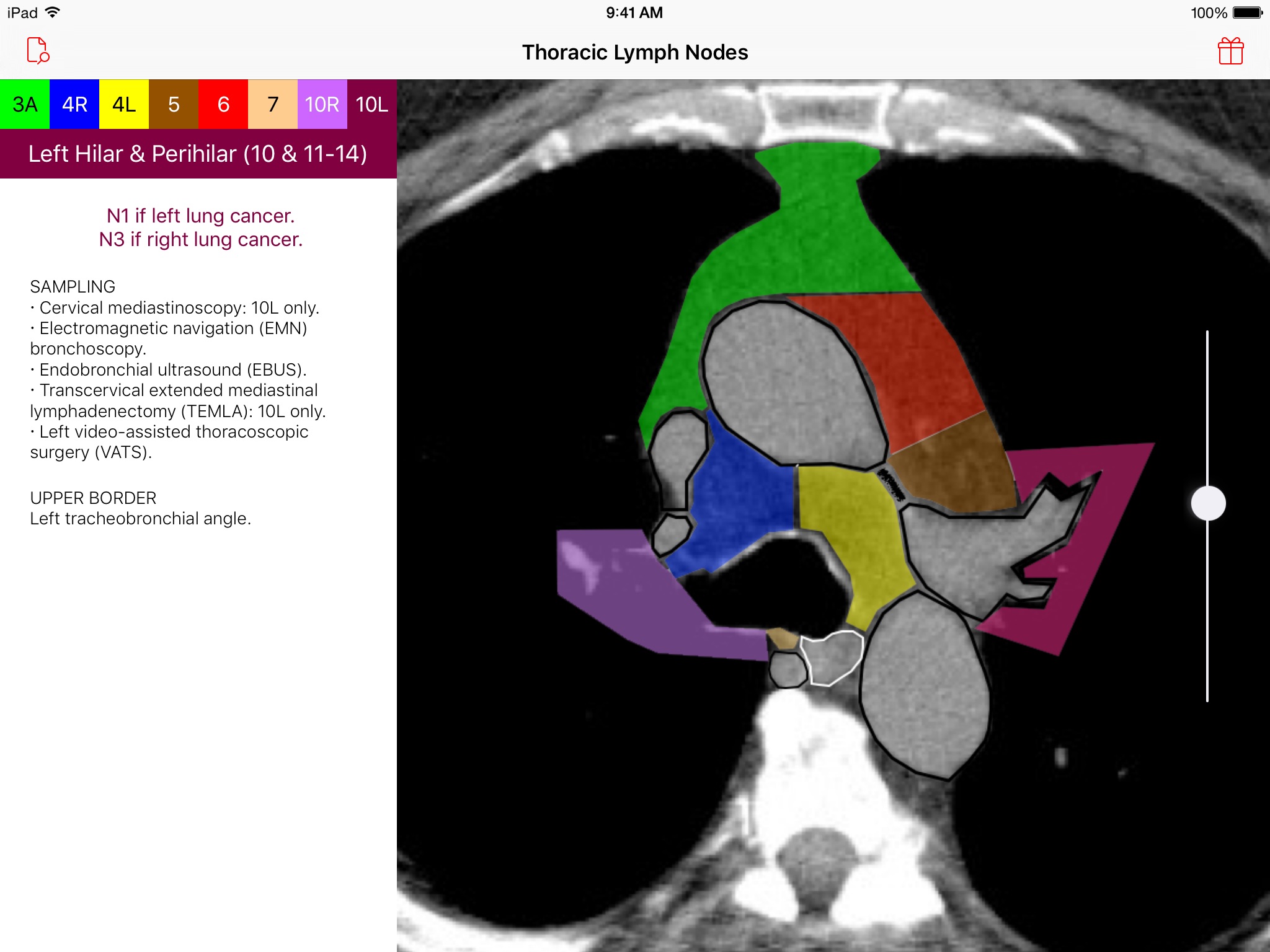Select the brown station 5 tab
The image size is (1270, 952).
pyautogui.click(x=174, y=104)
